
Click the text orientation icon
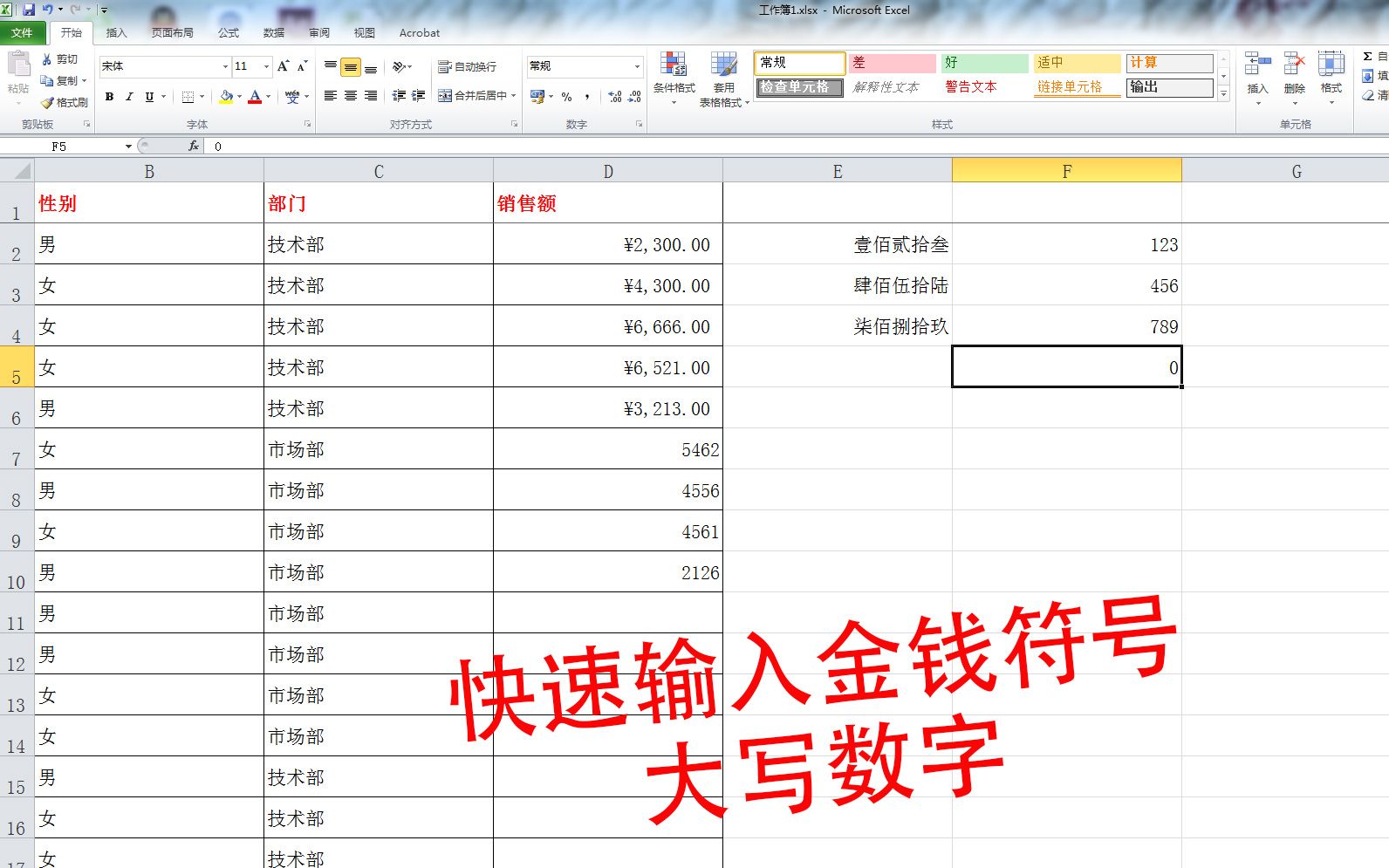click(x=399, y=66)
